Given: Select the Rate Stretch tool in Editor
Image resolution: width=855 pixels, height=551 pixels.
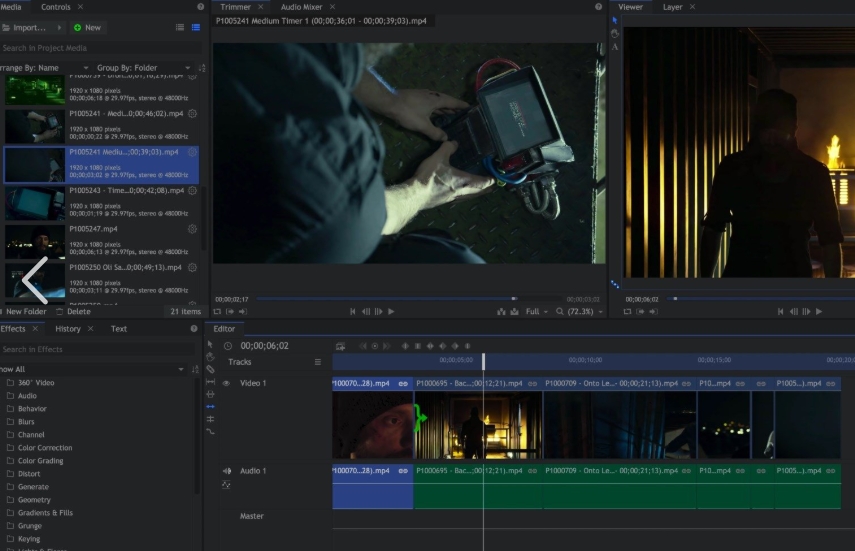Looking at the screenshot, I should pyautogui.click(x=210, y=431).
